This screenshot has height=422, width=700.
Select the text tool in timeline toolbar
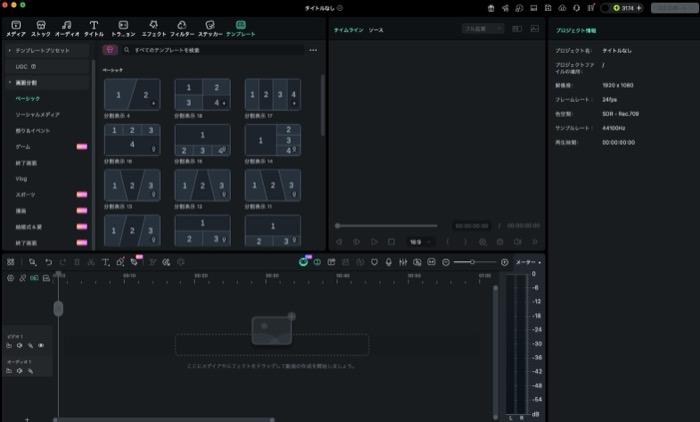105,262
